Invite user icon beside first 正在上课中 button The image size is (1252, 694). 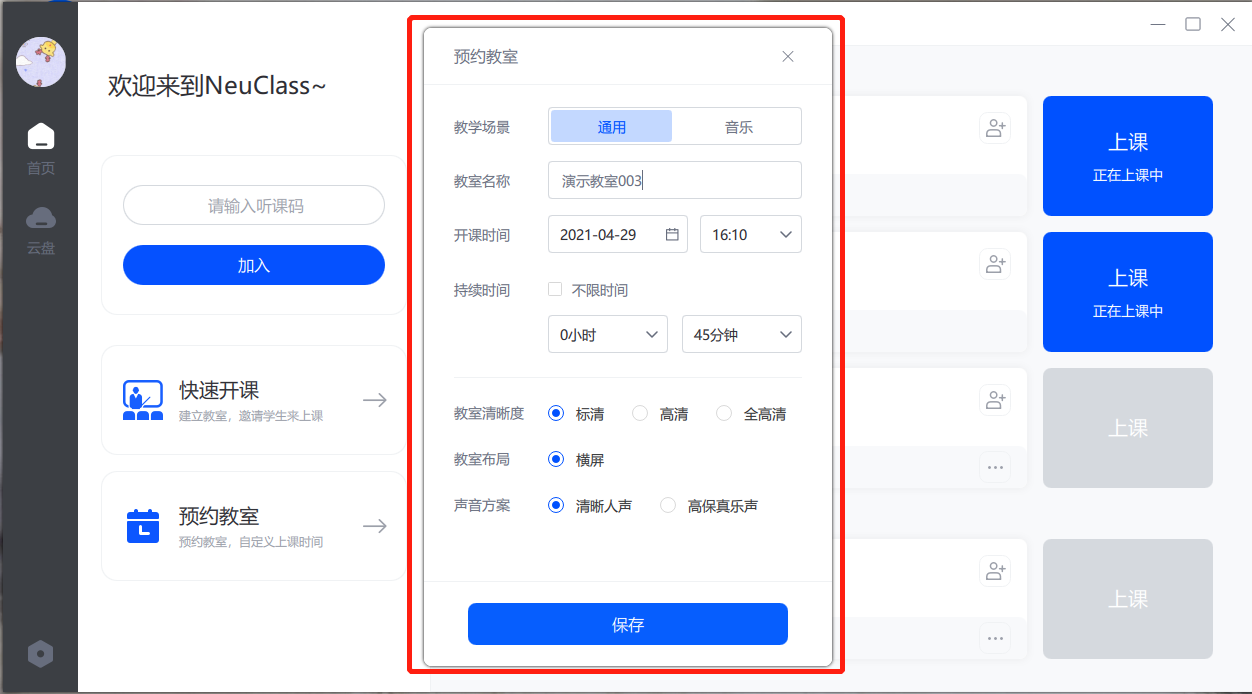point(995,128)
